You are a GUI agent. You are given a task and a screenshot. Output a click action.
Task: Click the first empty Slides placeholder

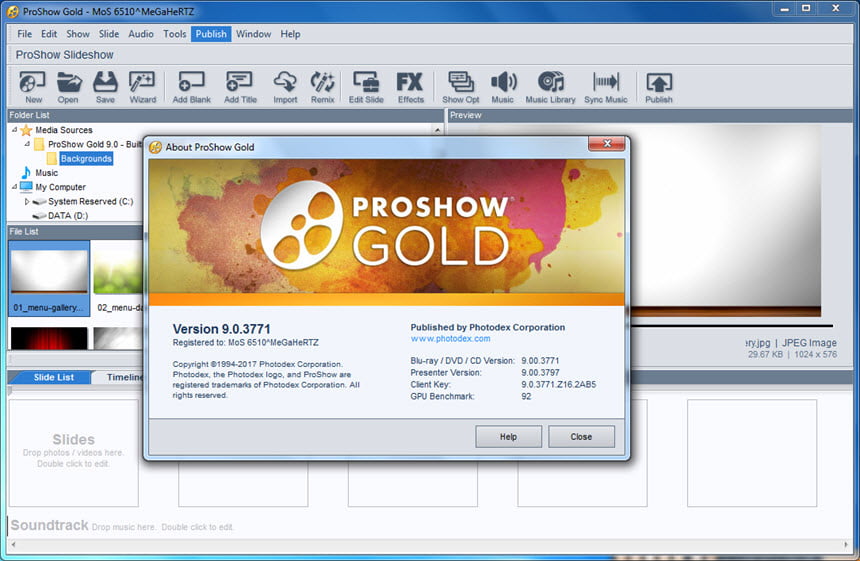tap(73, 452)
